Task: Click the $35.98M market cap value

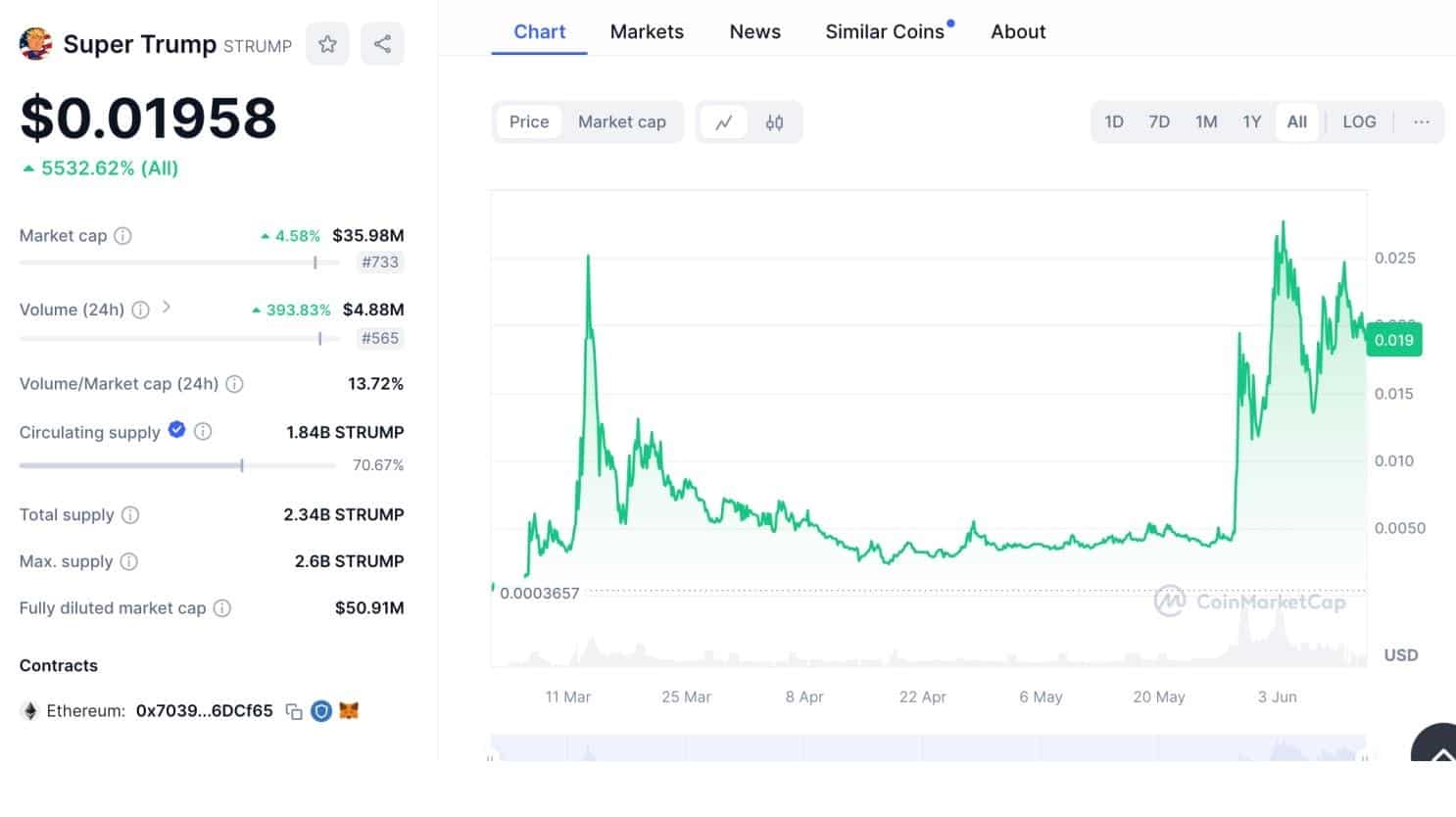Action: pyautogui.click(x=368, y=235)
